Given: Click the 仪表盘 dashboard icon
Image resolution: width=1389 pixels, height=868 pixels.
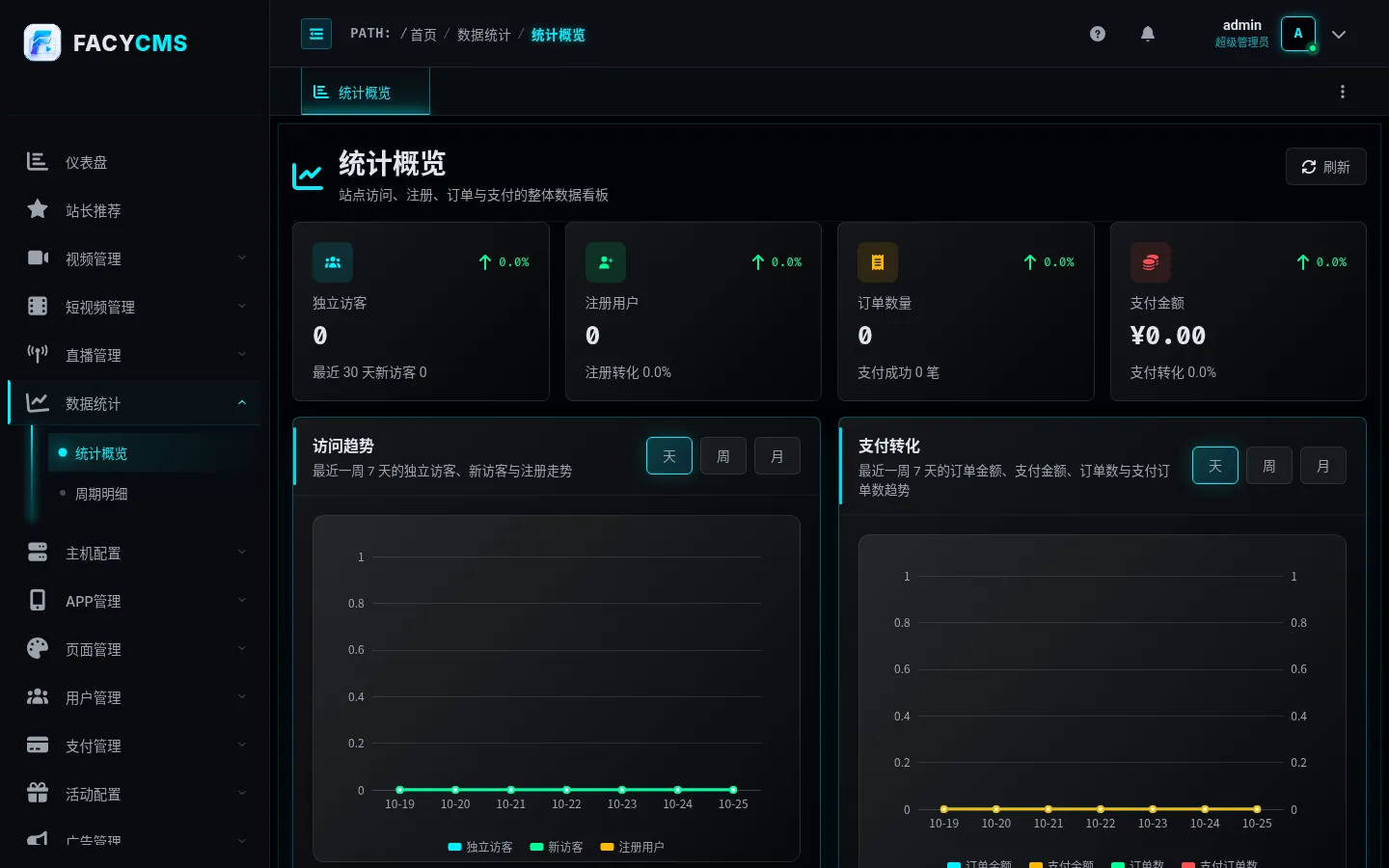Looking at the screenshot, I should [x=38, y=161].
